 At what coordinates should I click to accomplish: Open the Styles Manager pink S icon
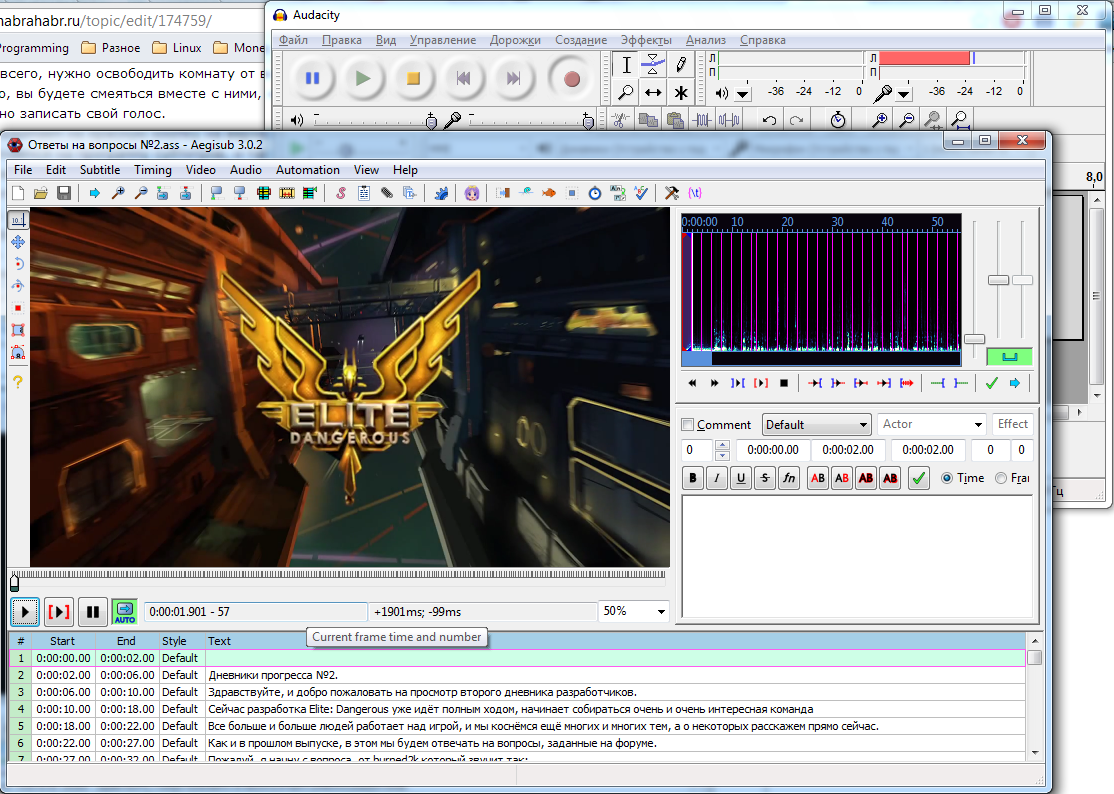tap(340, 193)
